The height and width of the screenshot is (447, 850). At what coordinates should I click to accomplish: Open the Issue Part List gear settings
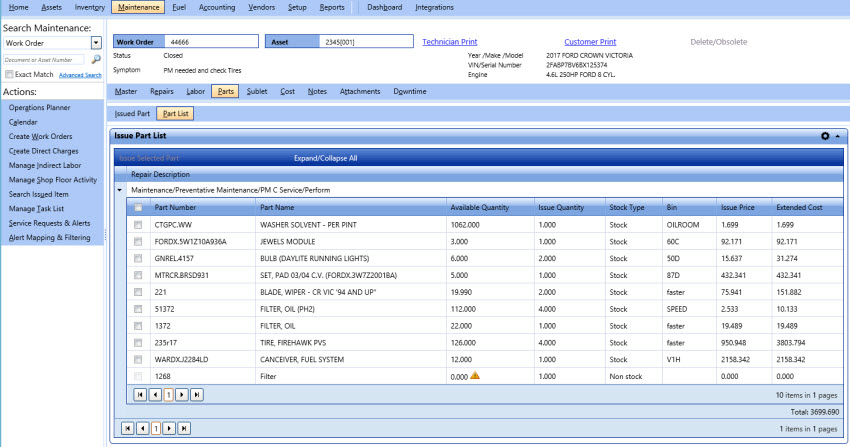coord(825,136)
